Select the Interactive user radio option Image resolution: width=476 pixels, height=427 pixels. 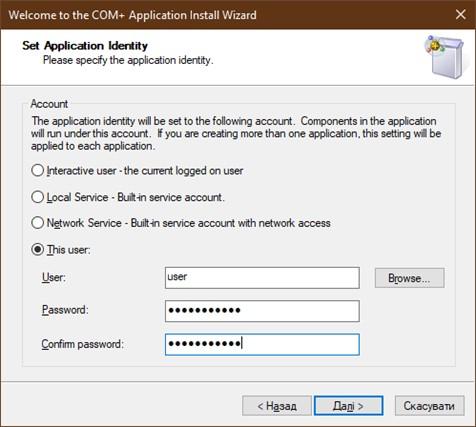tap(37, 170)
